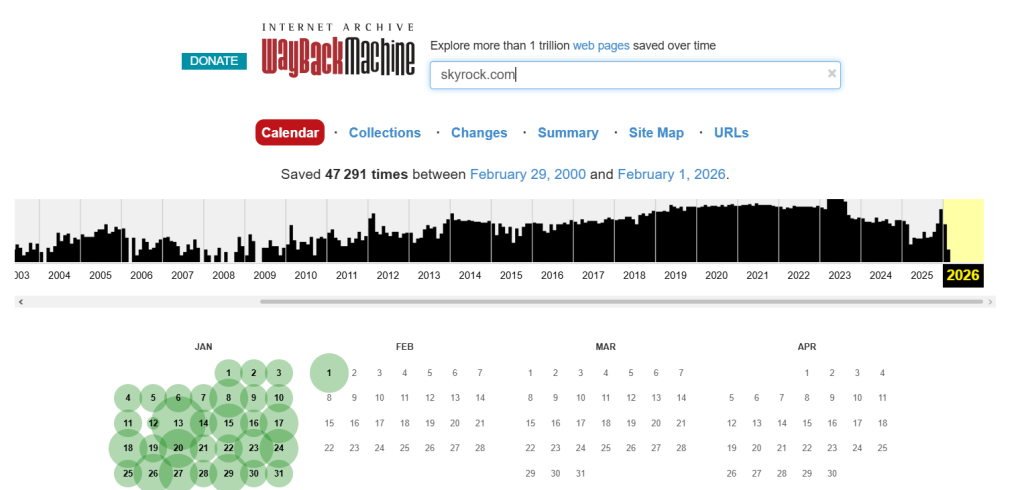This screenshot has width=1024, height=490.
Task: Click the horizontal timeline scrollbar thumb
Action: pyautogui.click(x=621, y=302)
